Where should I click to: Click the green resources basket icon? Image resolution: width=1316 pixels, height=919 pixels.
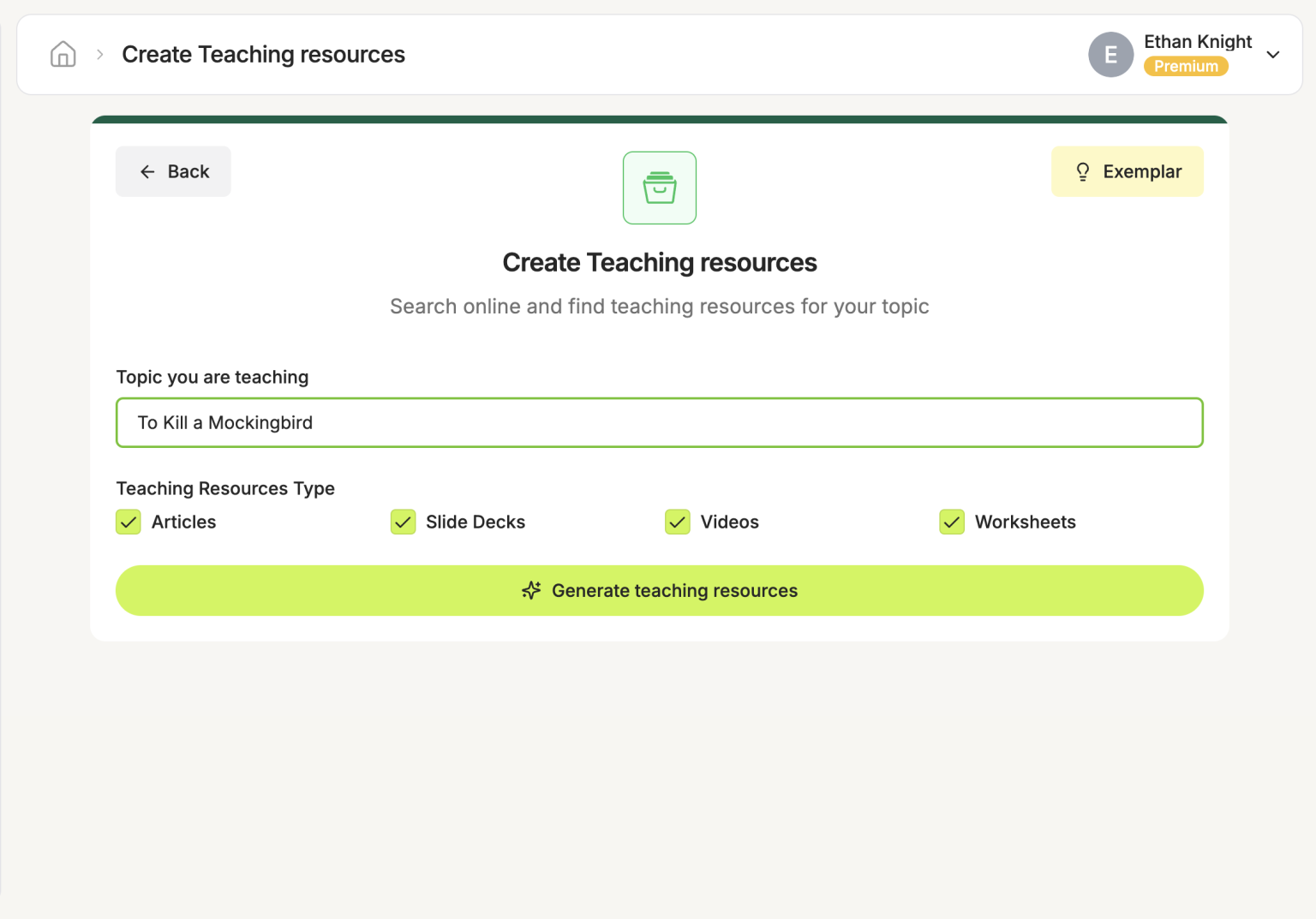point(660,188)
